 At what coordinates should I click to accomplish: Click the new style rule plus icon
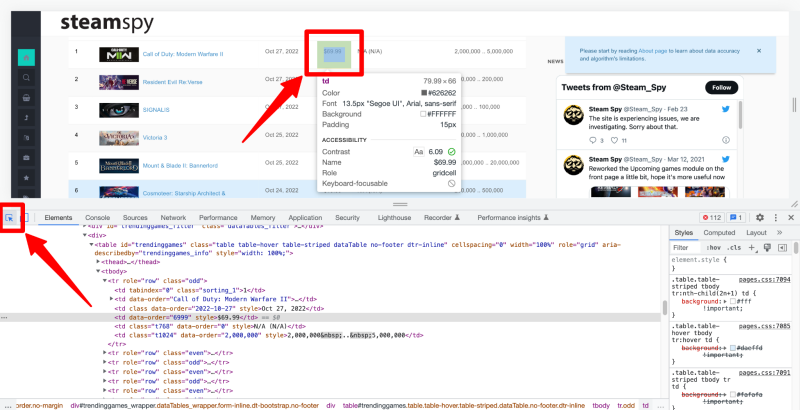751,247
